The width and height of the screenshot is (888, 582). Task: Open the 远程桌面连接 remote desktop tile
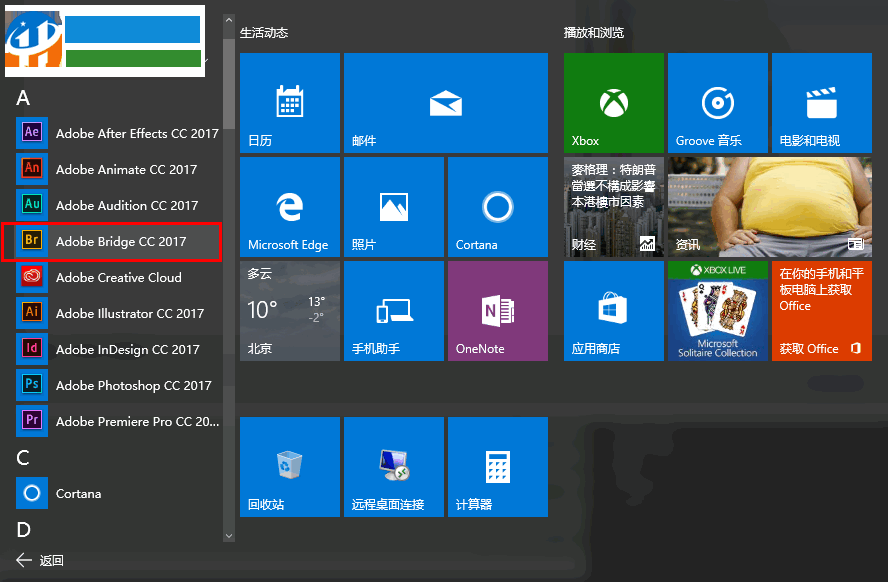pos(394,467)
